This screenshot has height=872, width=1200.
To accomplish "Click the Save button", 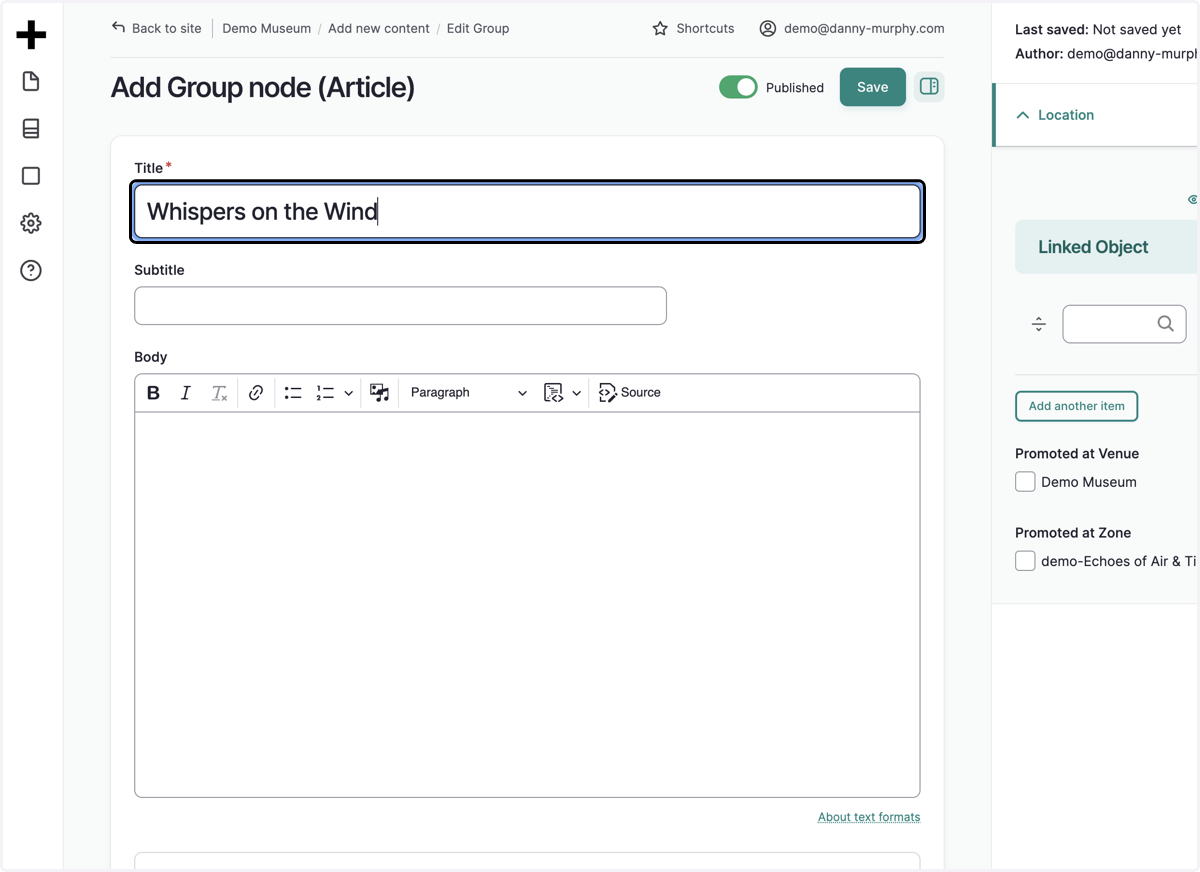I will (x=872, y=87).
